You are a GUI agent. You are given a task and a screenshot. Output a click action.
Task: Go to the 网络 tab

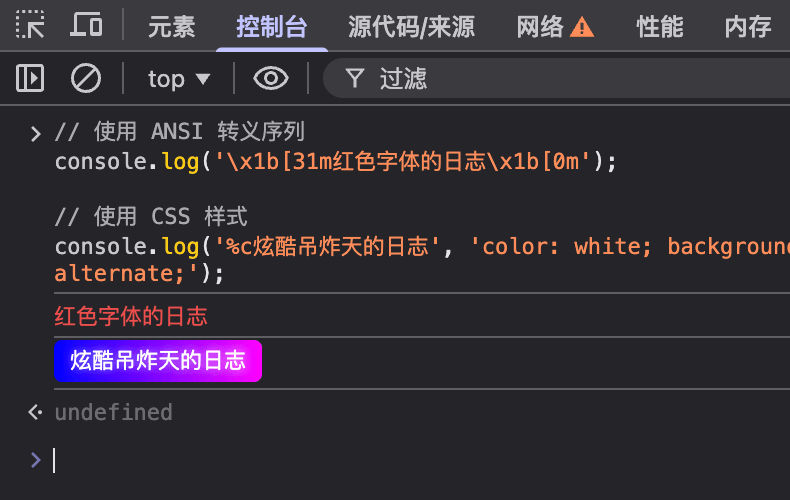(541, 26)
